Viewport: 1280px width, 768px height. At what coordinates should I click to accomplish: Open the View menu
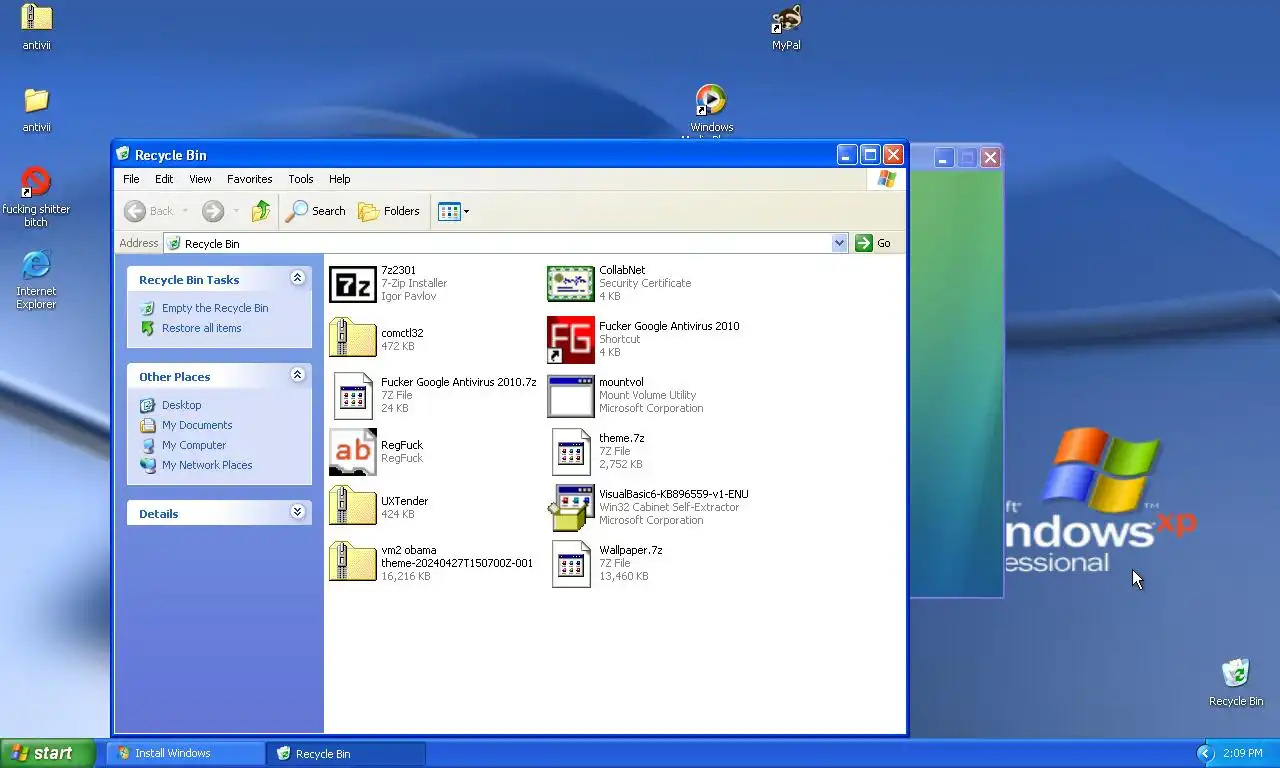(200, 179)
